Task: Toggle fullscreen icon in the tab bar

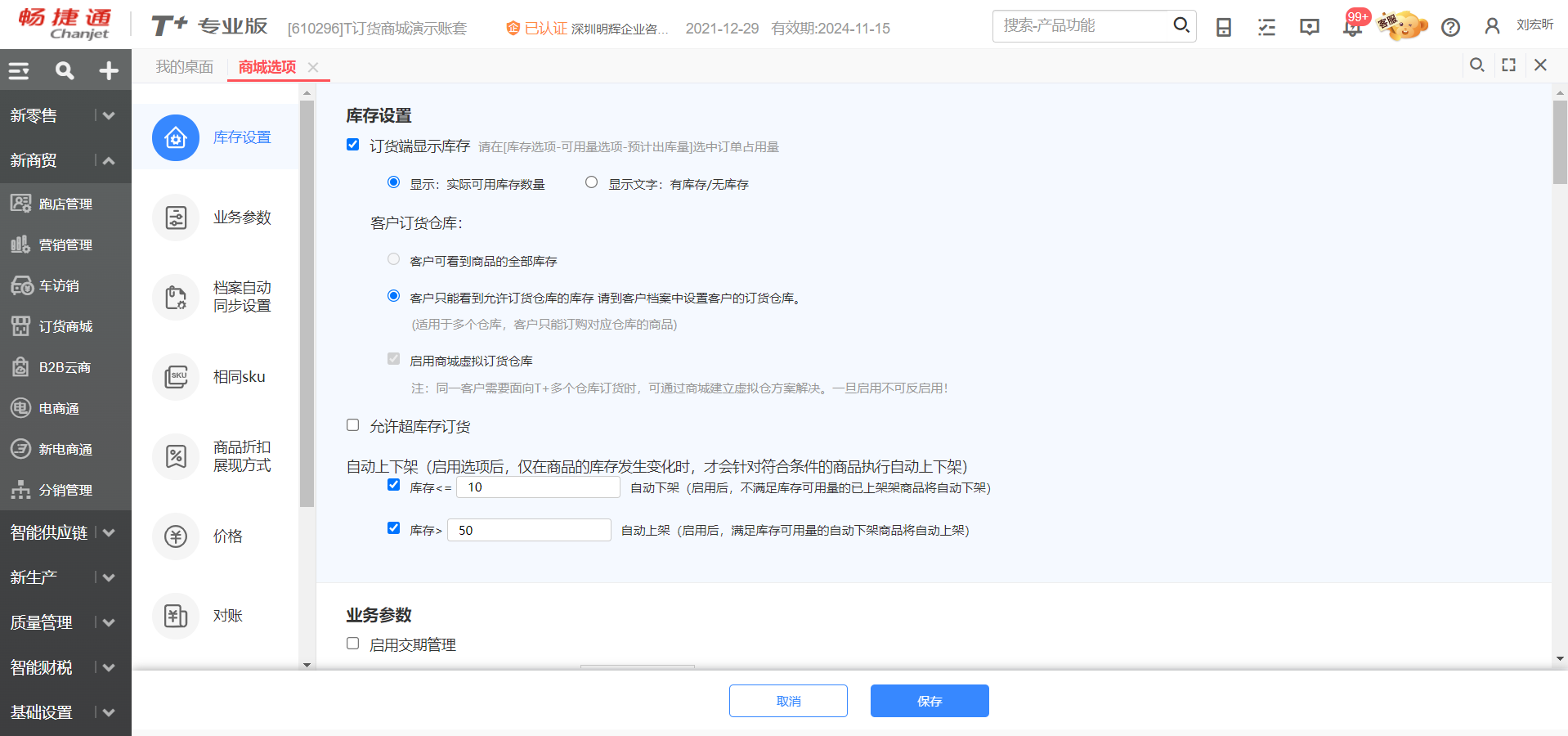Action: [1509, 65]
